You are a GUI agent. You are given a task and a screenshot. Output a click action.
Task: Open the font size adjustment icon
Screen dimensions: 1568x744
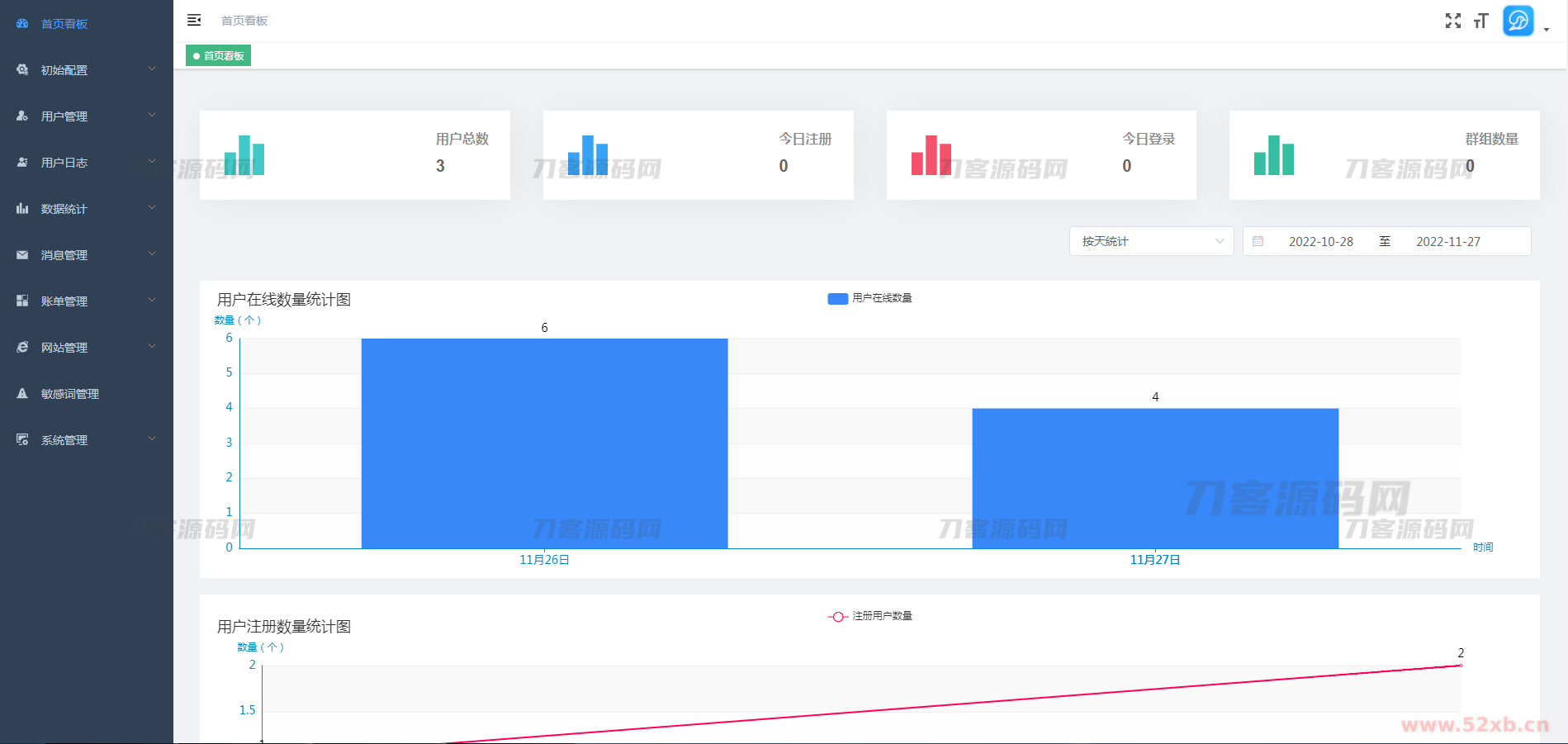1480,21
